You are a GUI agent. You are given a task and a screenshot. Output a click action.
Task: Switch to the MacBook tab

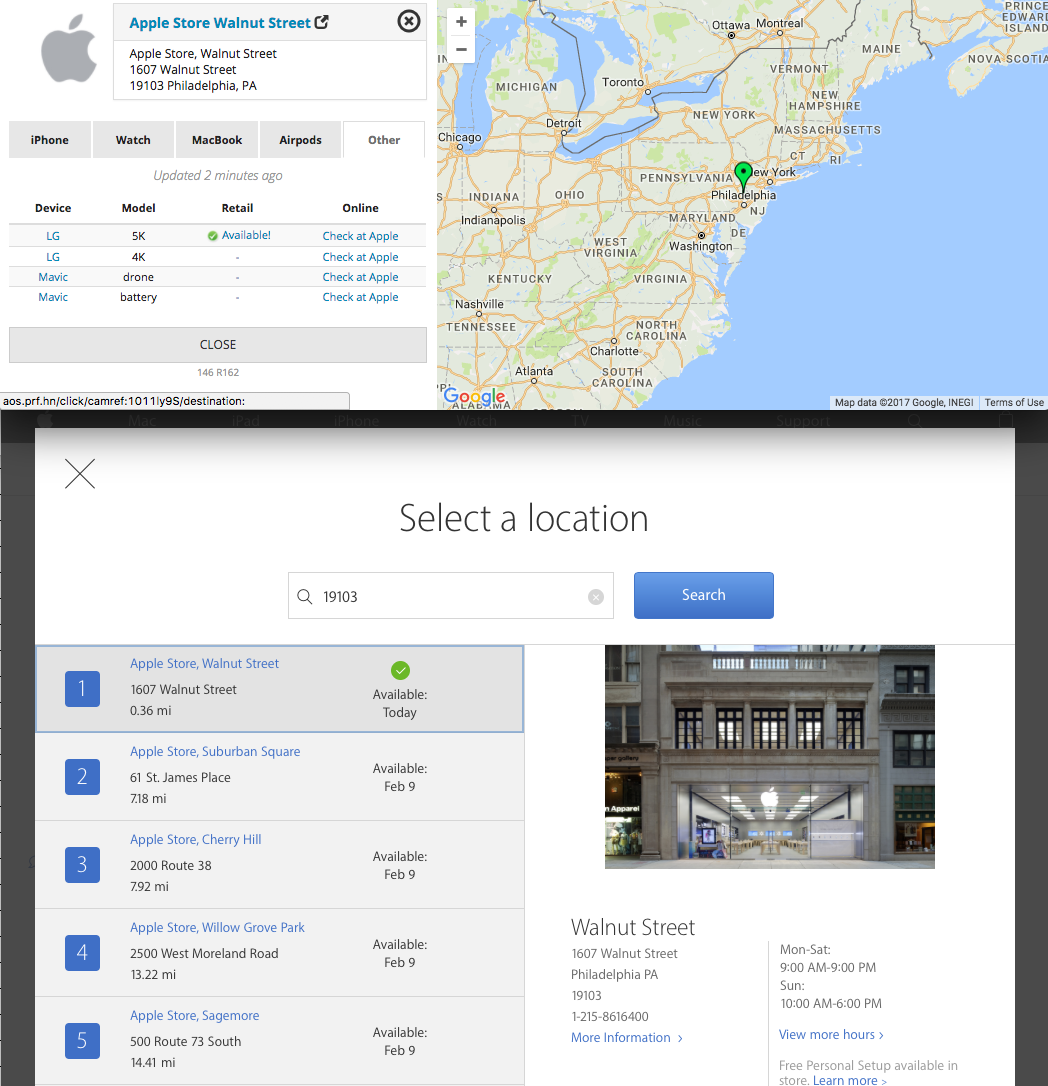[x=217, y=140]
